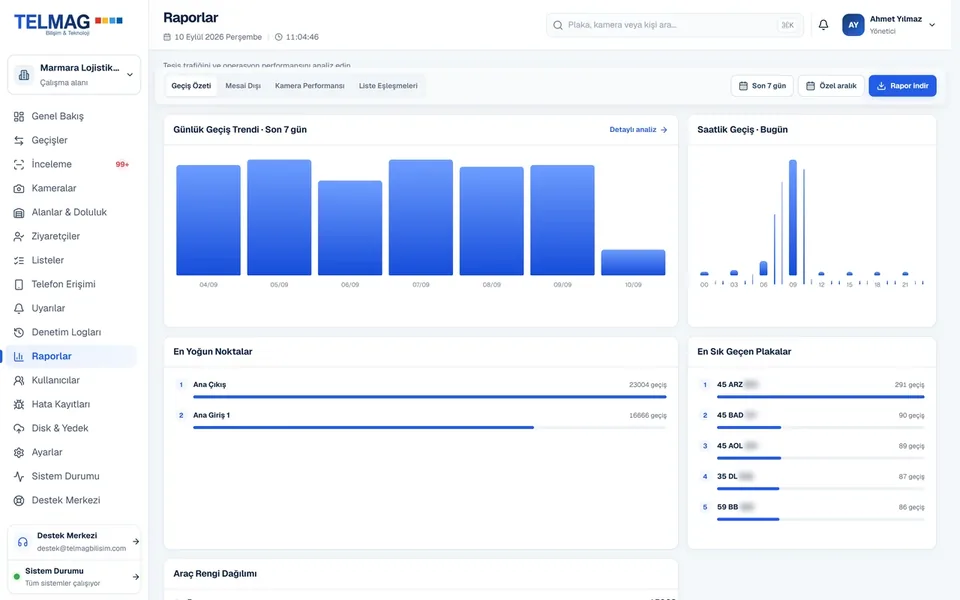The width and height of the screenshot is (960, 600).
Task: Focus the plate, camera or person search field
Action: (x=675, y=25)
